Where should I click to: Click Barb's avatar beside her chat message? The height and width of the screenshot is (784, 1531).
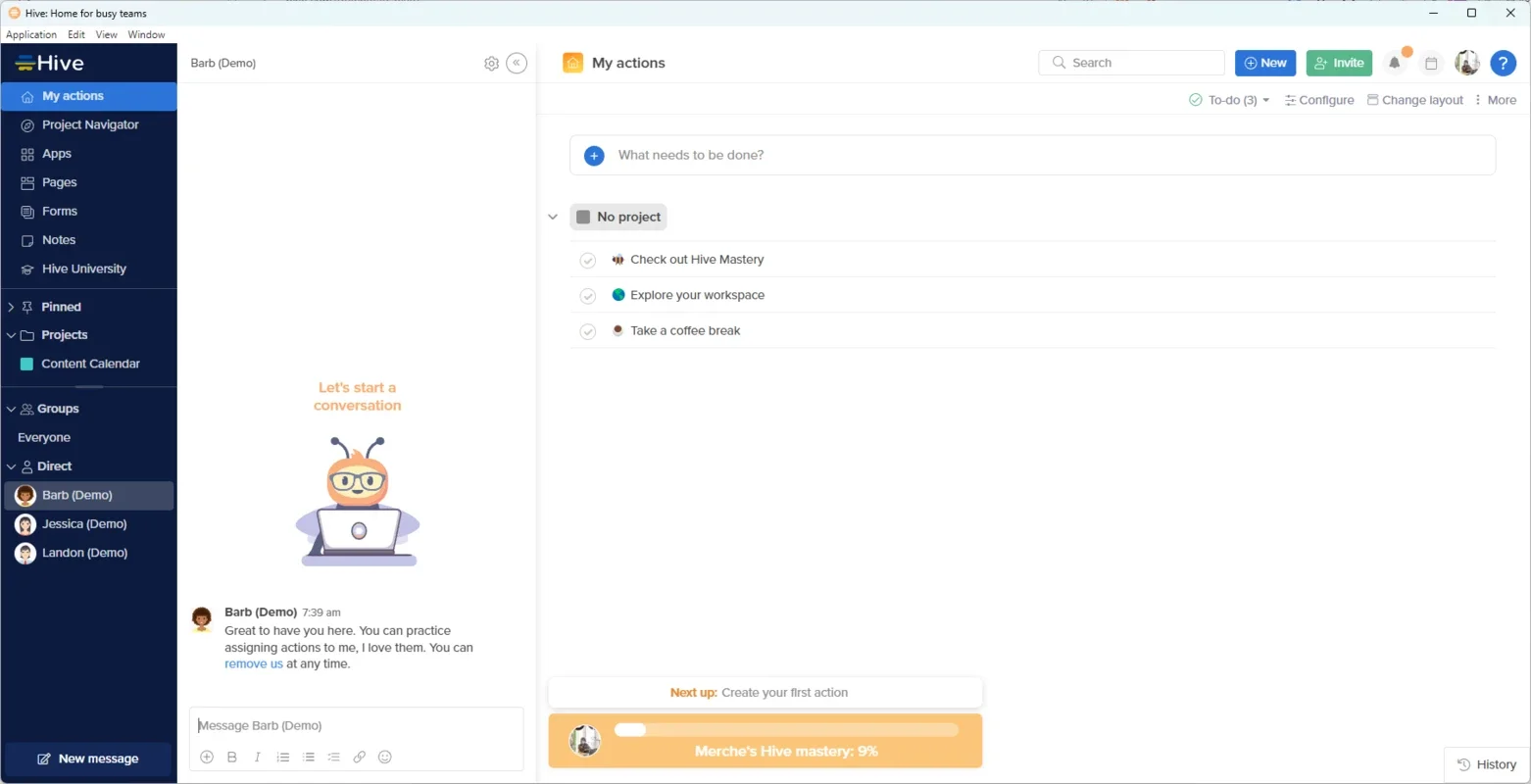point(202,618)
